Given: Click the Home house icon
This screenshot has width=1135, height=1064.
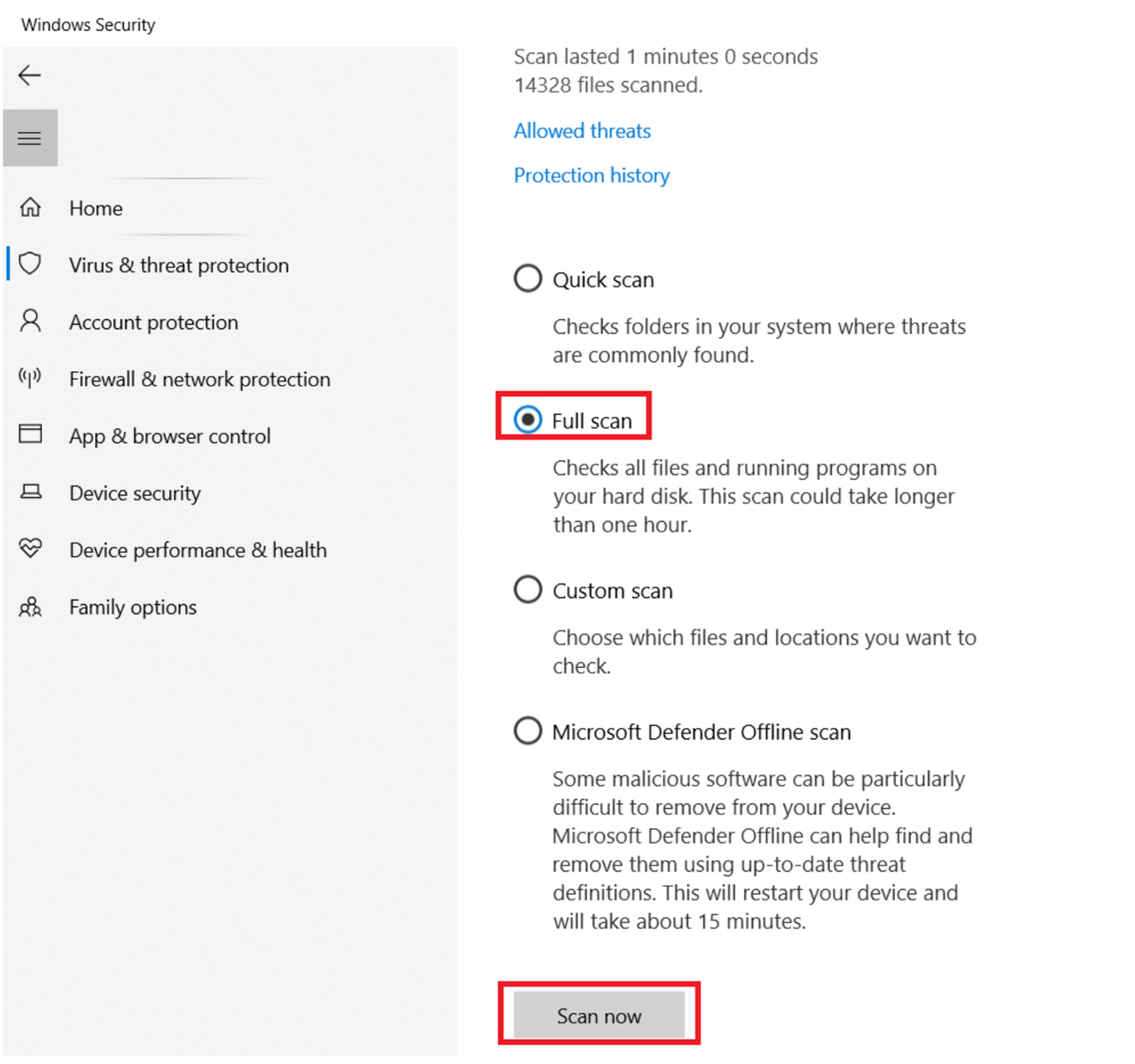Looking at the screenshot, I should (30, 207).
